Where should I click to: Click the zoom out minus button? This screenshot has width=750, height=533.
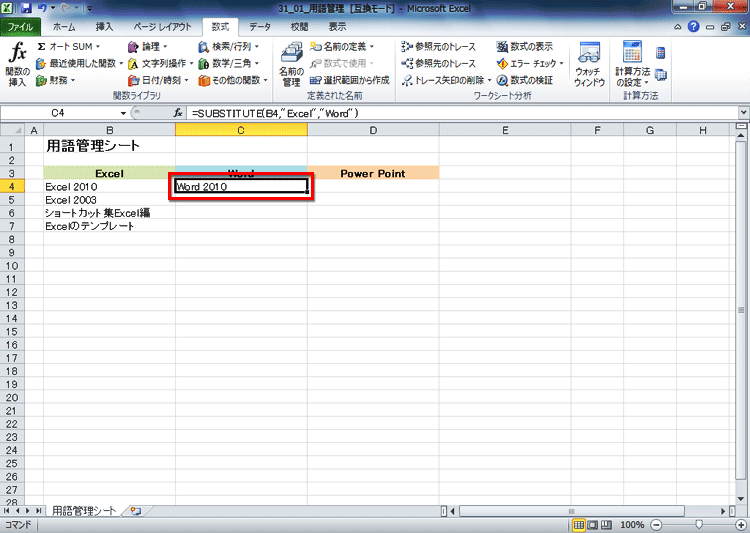pyautogui.click(x=657, y=525)
